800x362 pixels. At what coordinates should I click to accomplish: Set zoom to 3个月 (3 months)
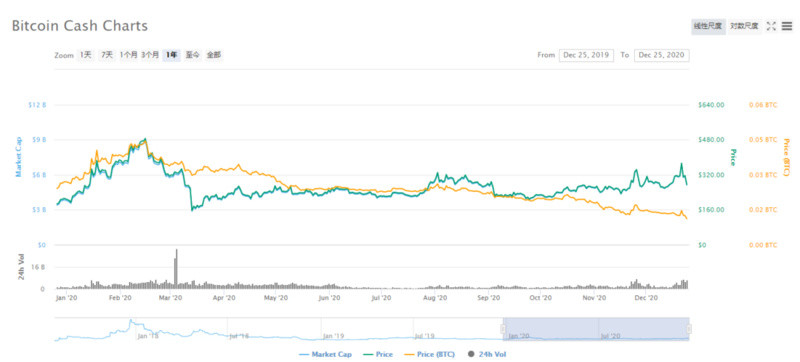coord(151,55)
